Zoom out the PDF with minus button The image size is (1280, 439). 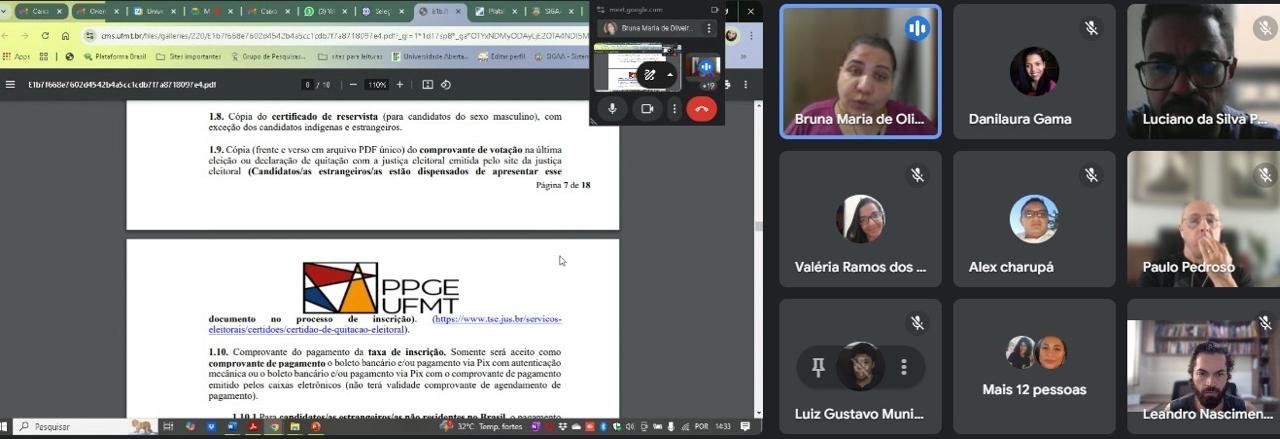point(353,85)
